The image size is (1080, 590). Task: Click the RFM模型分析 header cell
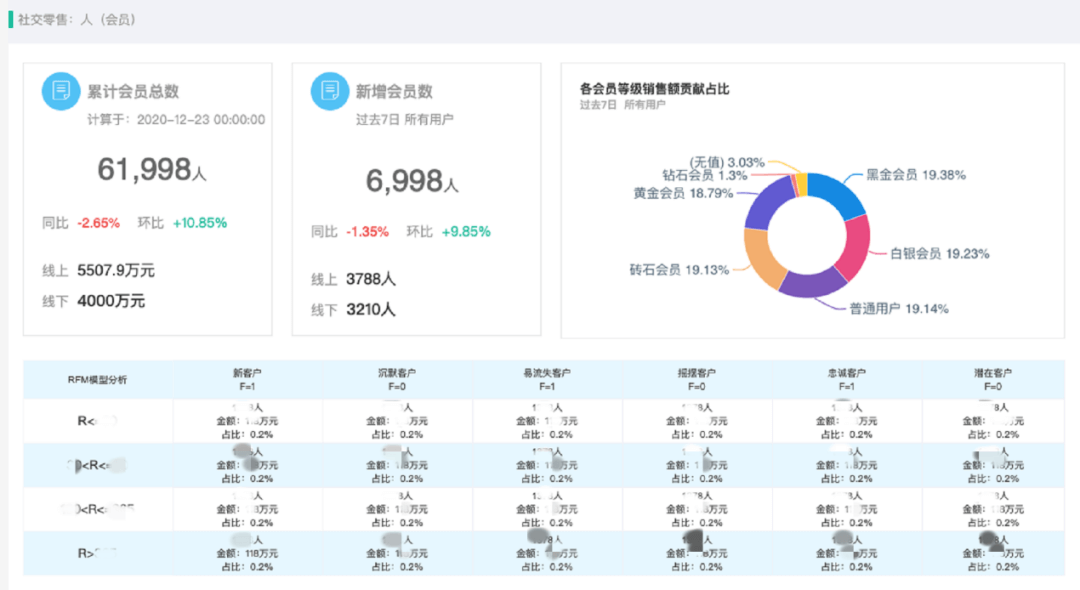pos(97,380)
